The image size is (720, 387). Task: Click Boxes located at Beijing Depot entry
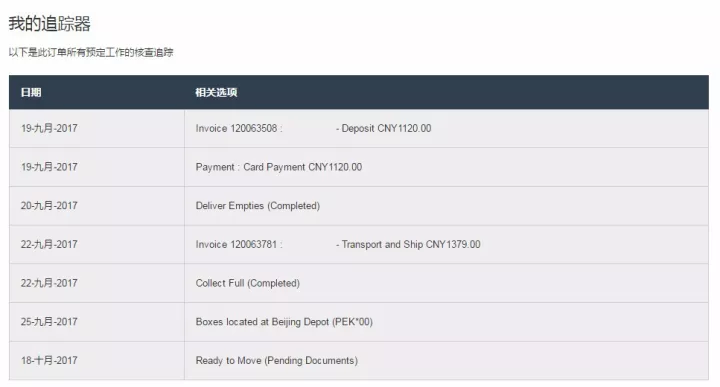click(284, 322)
